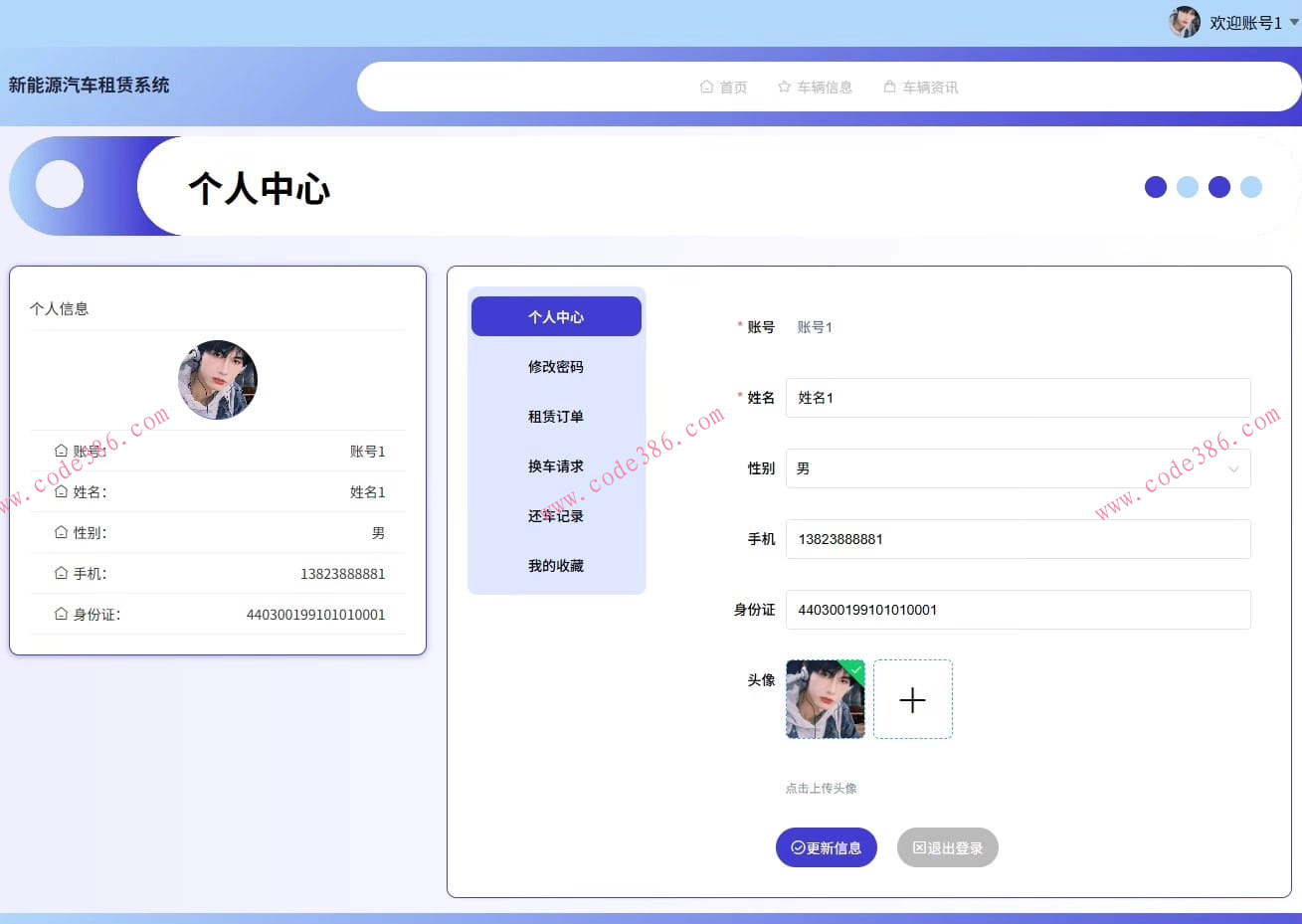Screen dimensions: 1302x924
Task: Select 修改密码 in the sidebar menu
Action: tap(555, 366)
